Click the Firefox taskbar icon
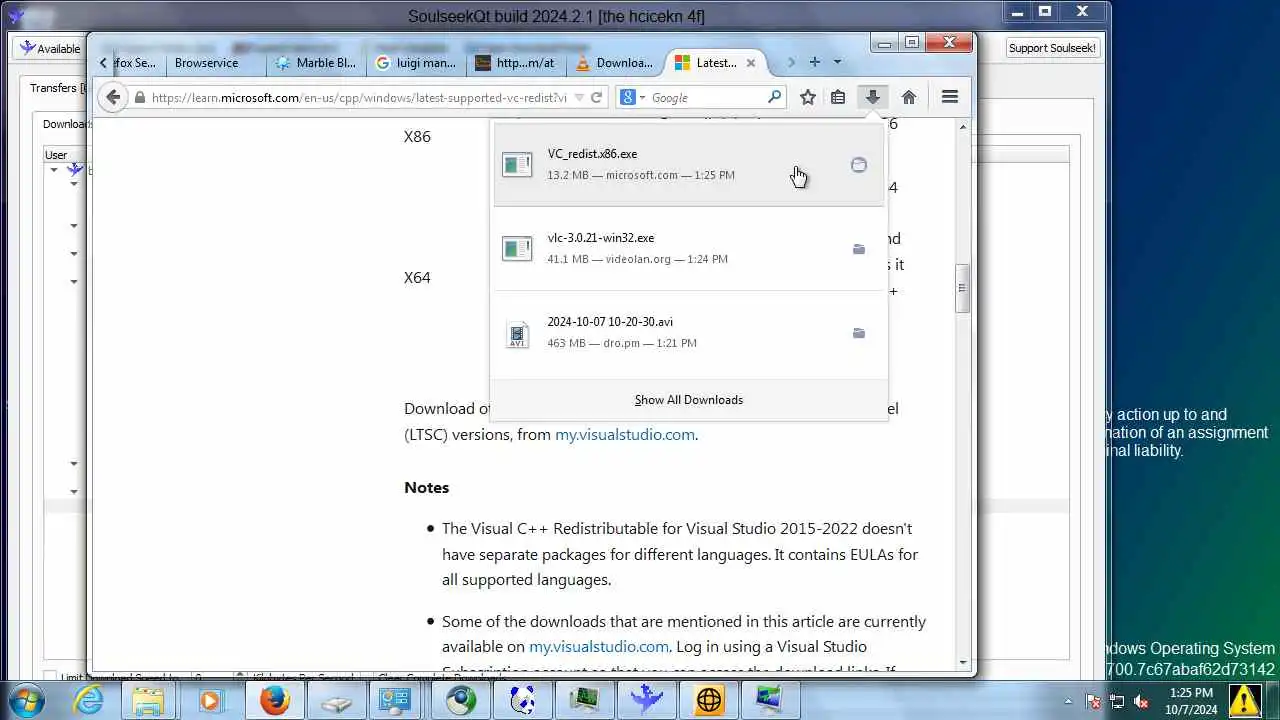1280x720 pixels. click(275, 700)
